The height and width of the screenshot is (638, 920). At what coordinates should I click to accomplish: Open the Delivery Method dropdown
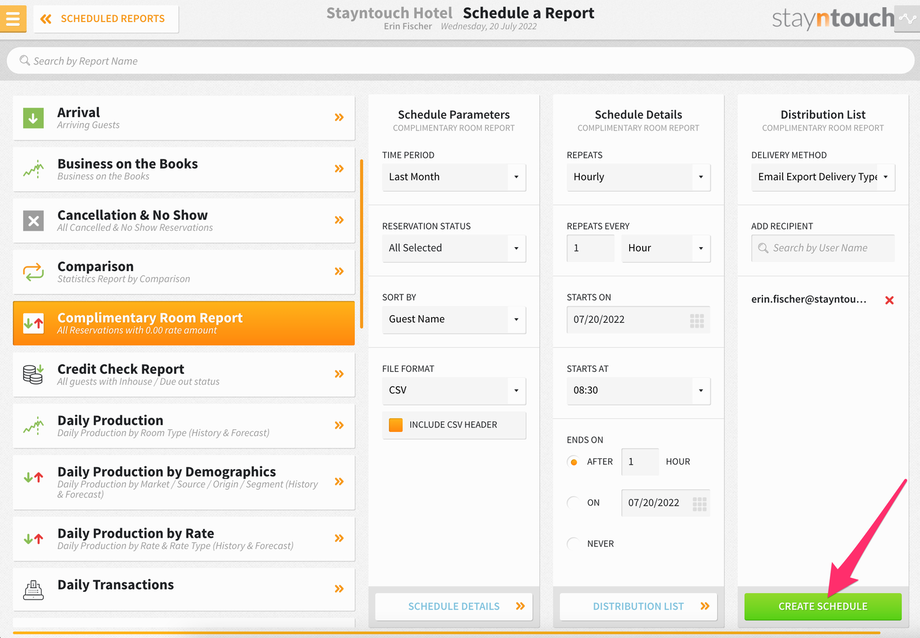click(x=823, y=177)
